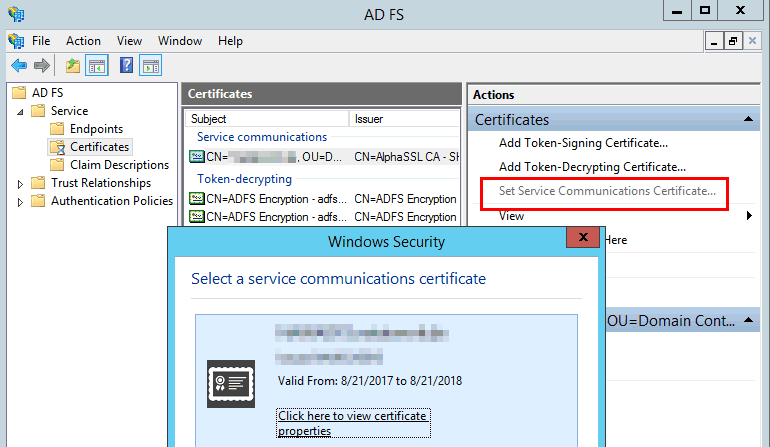Restore the inner MMC child window
This screenshot has height=447, width=770.
733,41
